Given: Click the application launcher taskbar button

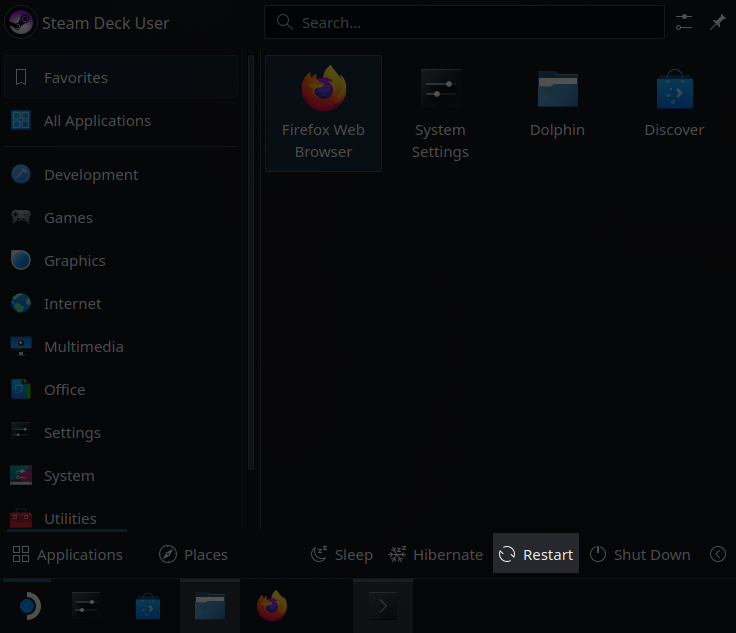Looking at the screenshot, I should 27,606.
